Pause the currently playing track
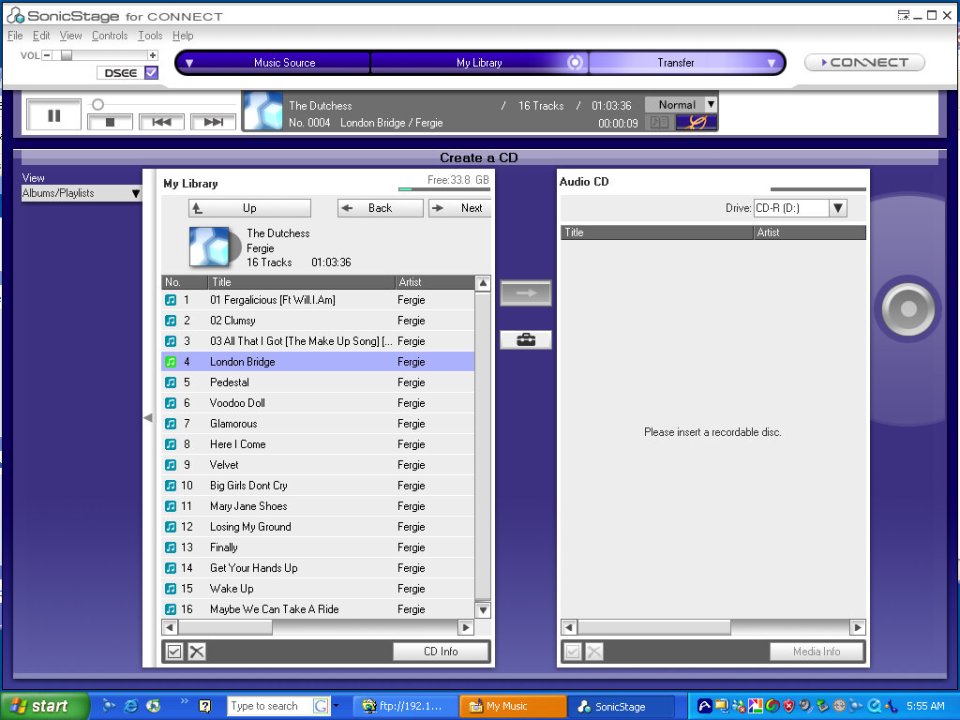960x720 pixels. pyautogui.click(x=54, y=115)
